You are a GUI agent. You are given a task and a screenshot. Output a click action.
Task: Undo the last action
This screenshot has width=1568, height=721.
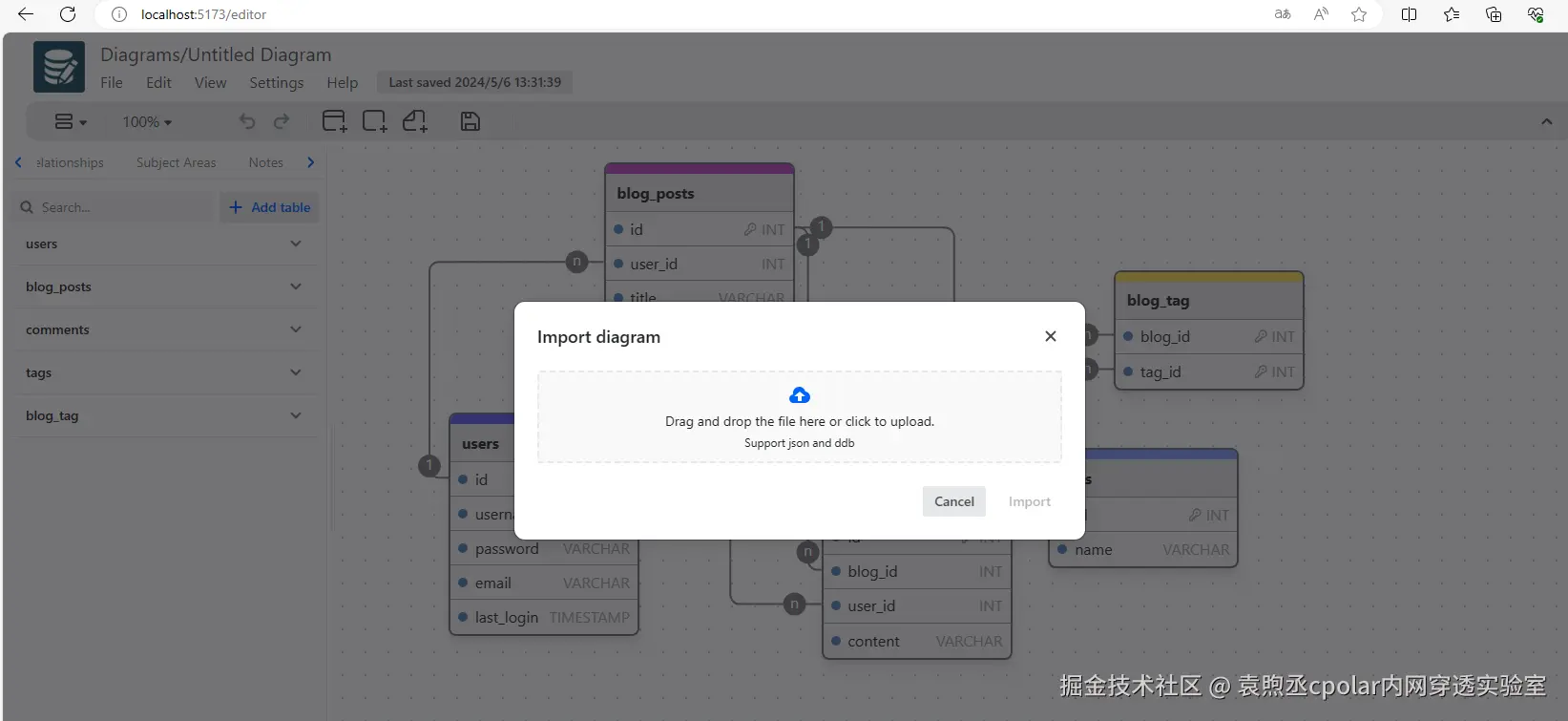point(247,121)
